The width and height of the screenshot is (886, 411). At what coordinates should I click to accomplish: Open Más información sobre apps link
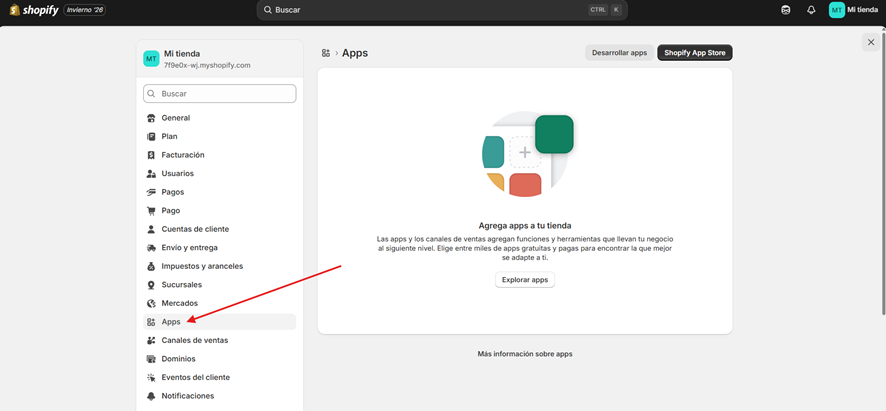(525, 354)
